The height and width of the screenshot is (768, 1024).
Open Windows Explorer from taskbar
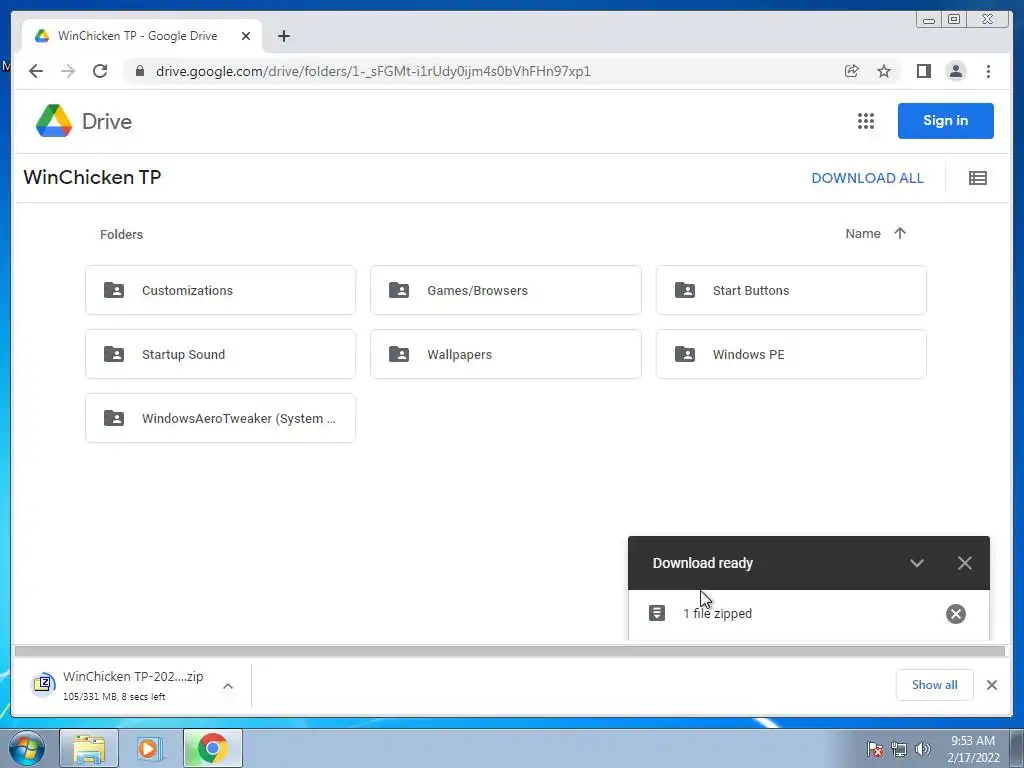point(89,748)
